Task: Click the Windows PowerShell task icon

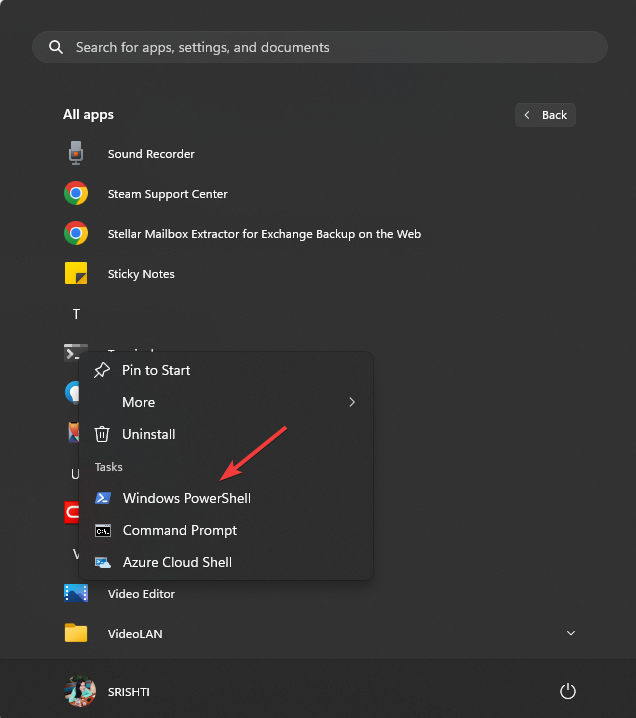Action: 103,498
